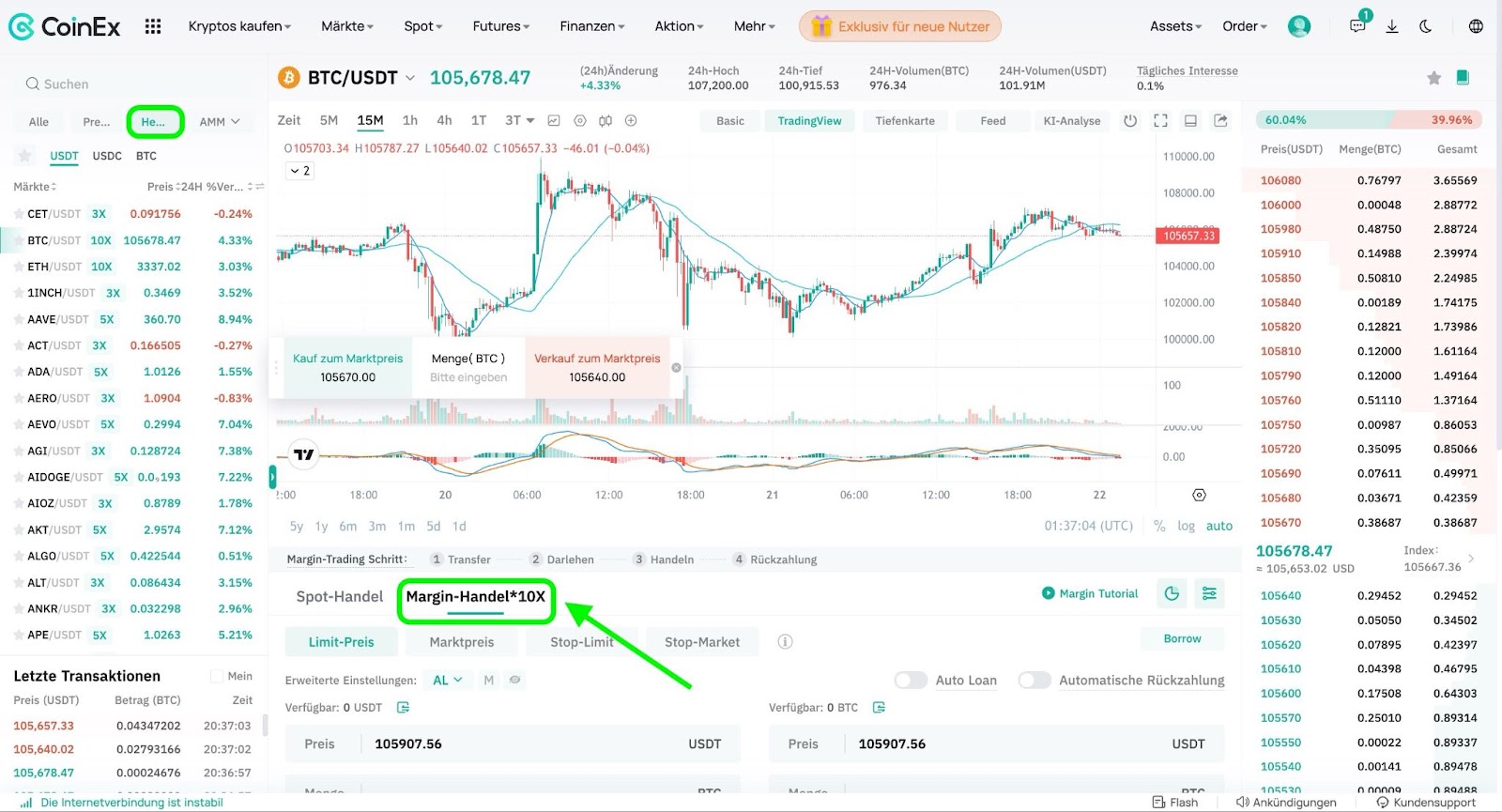Check the Mein transactions checkbox

click(217, 676)
